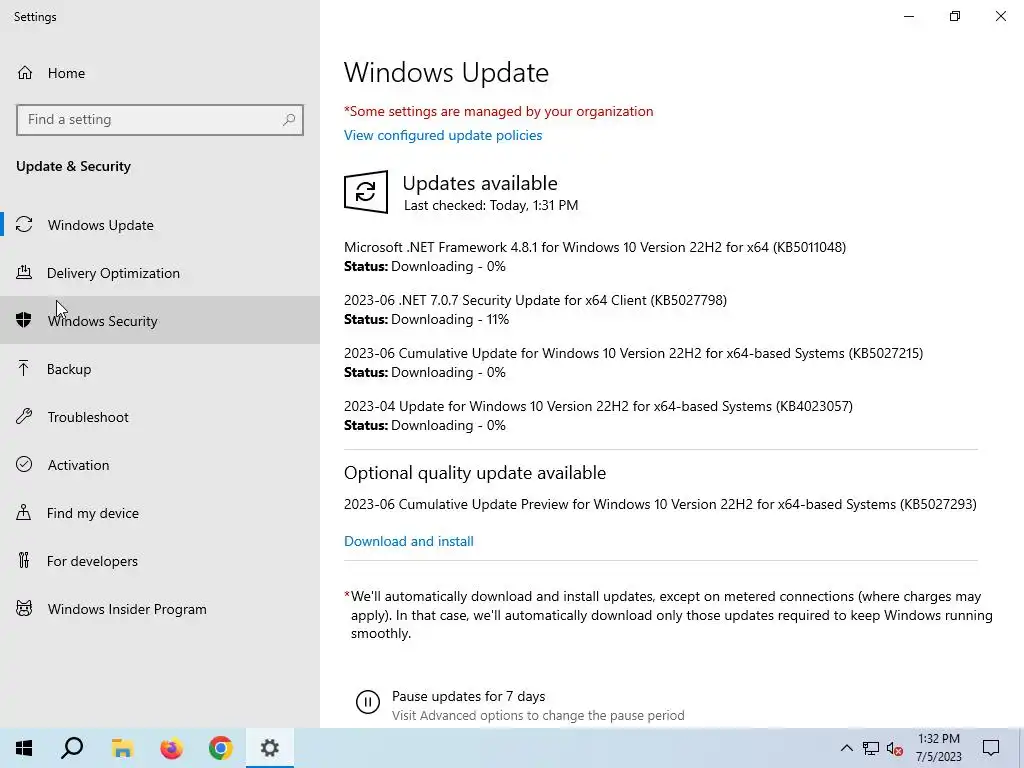This screenshot has height=768, width=1024.
Task: Focus the Find a setting search box
Action: coord(160,120)
